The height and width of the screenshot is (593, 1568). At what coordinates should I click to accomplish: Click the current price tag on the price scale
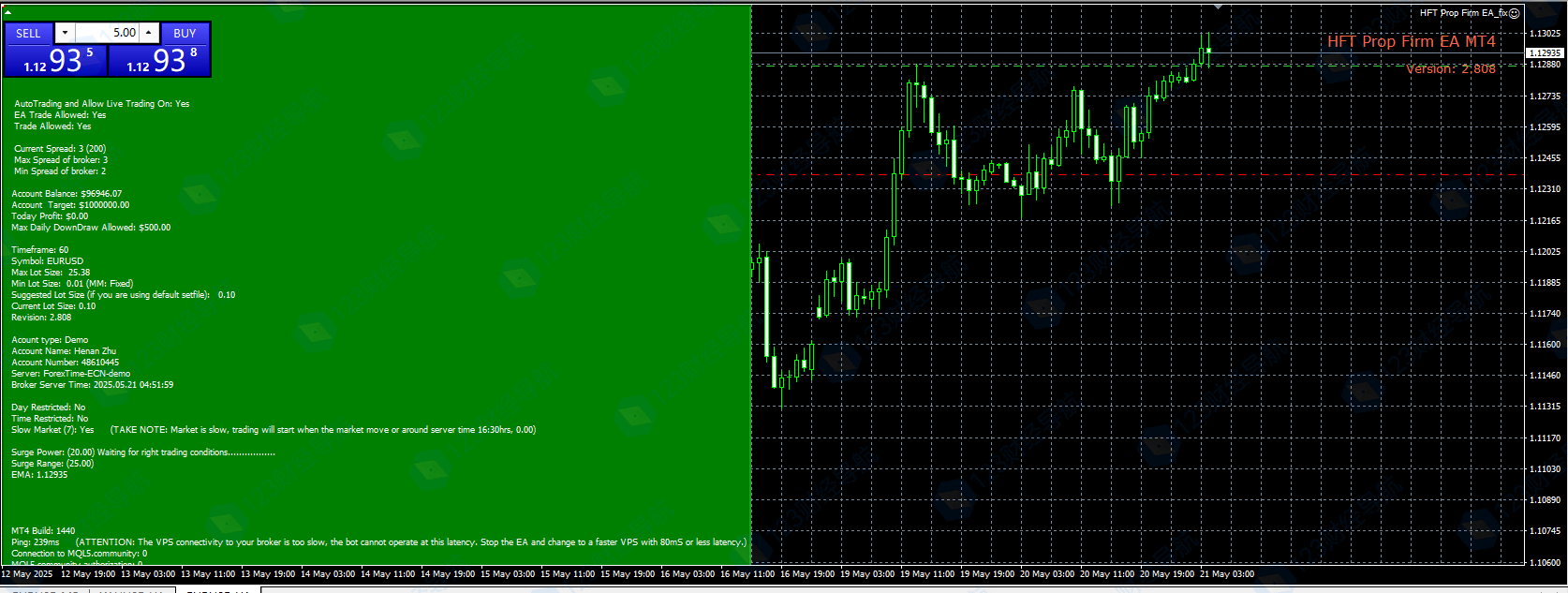click(1546, 53)
